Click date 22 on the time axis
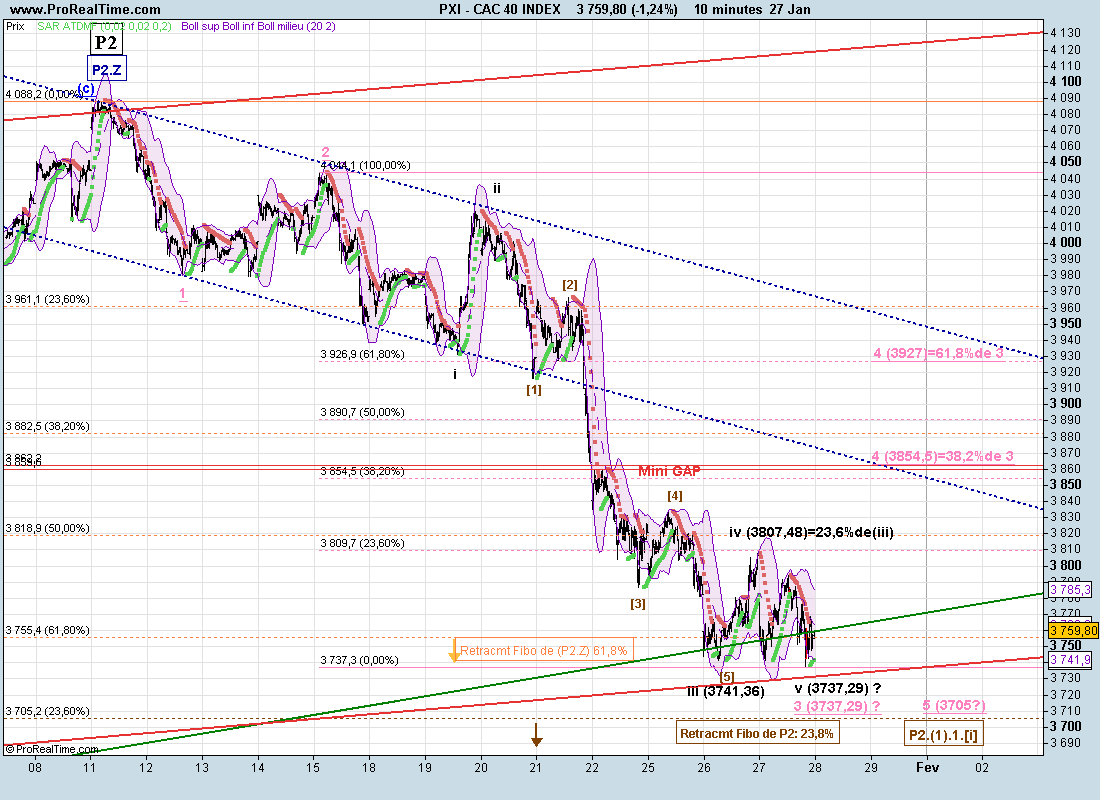The image size is (1100, 800). coord(592,768)
